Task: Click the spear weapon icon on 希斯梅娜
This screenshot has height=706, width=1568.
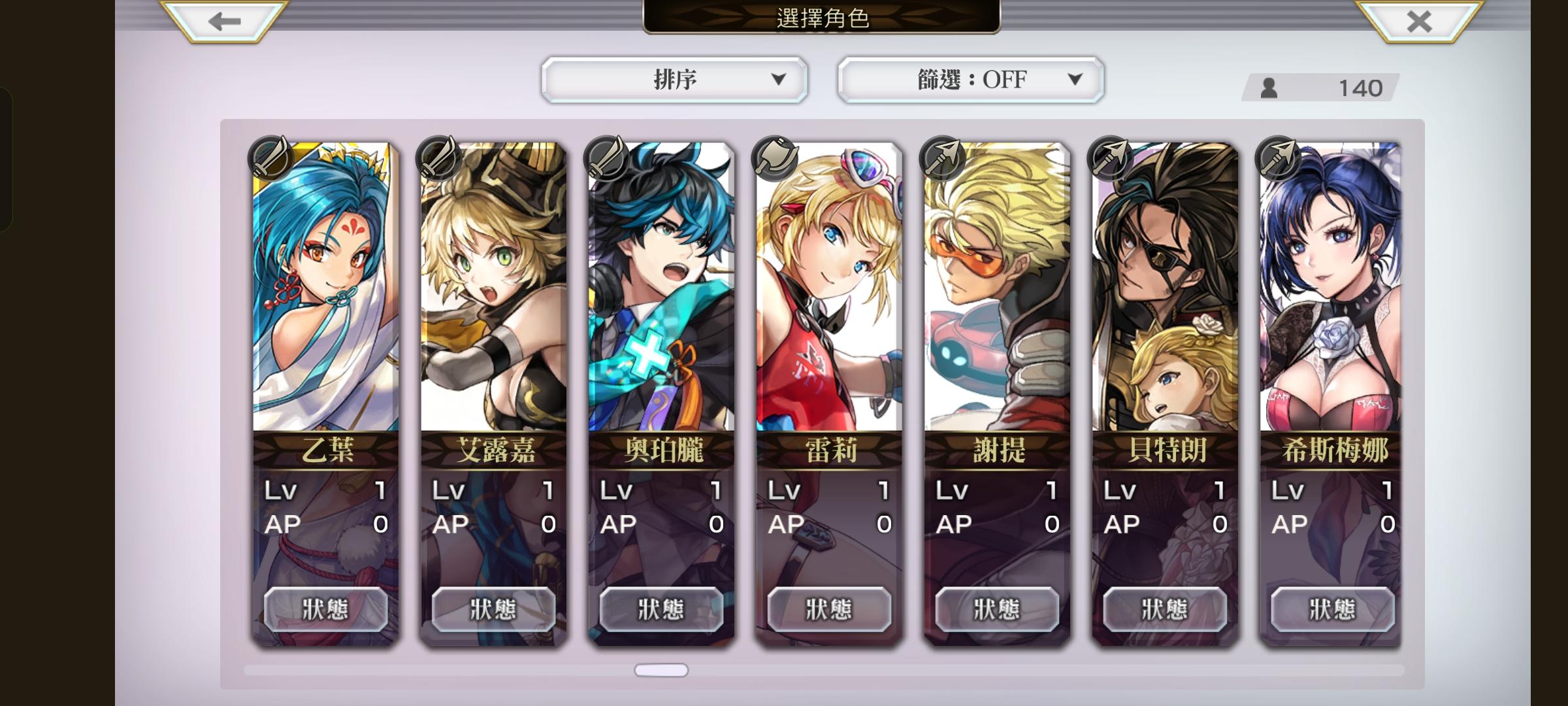Action: pos(1279,158)
